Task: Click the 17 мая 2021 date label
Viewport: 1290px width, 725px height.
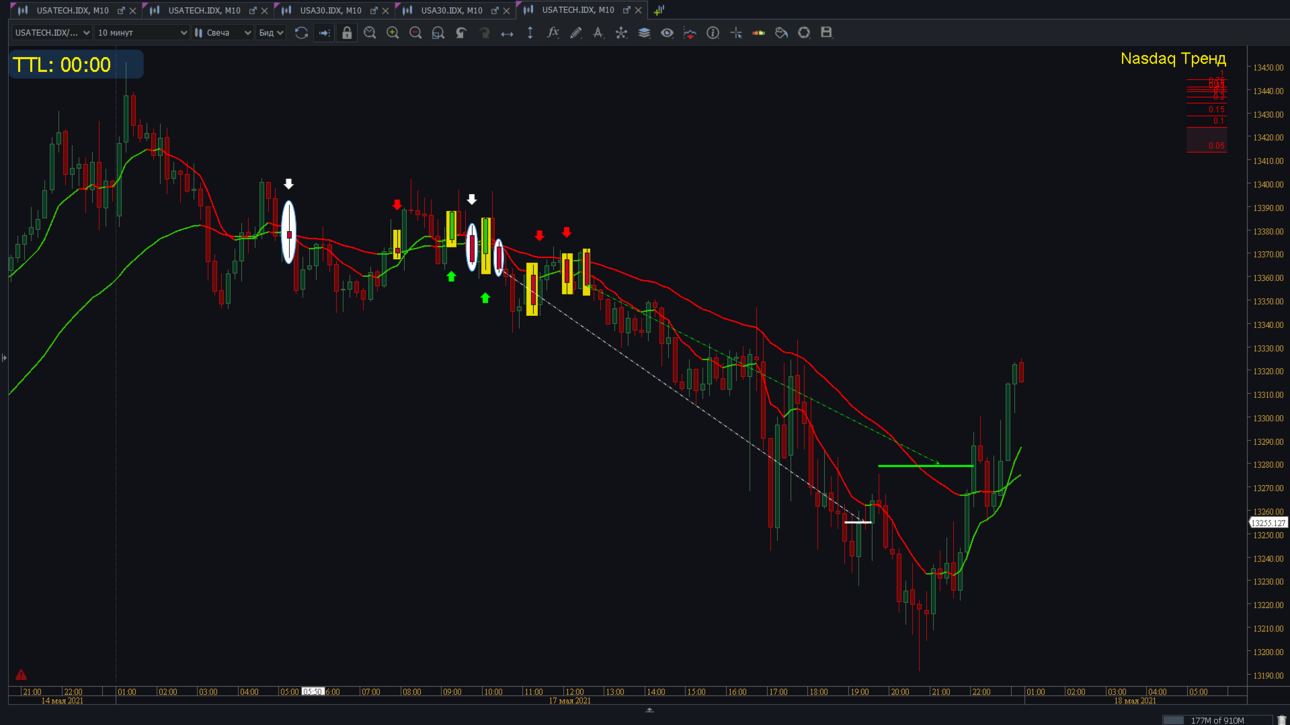Action: tap(569, 701)
